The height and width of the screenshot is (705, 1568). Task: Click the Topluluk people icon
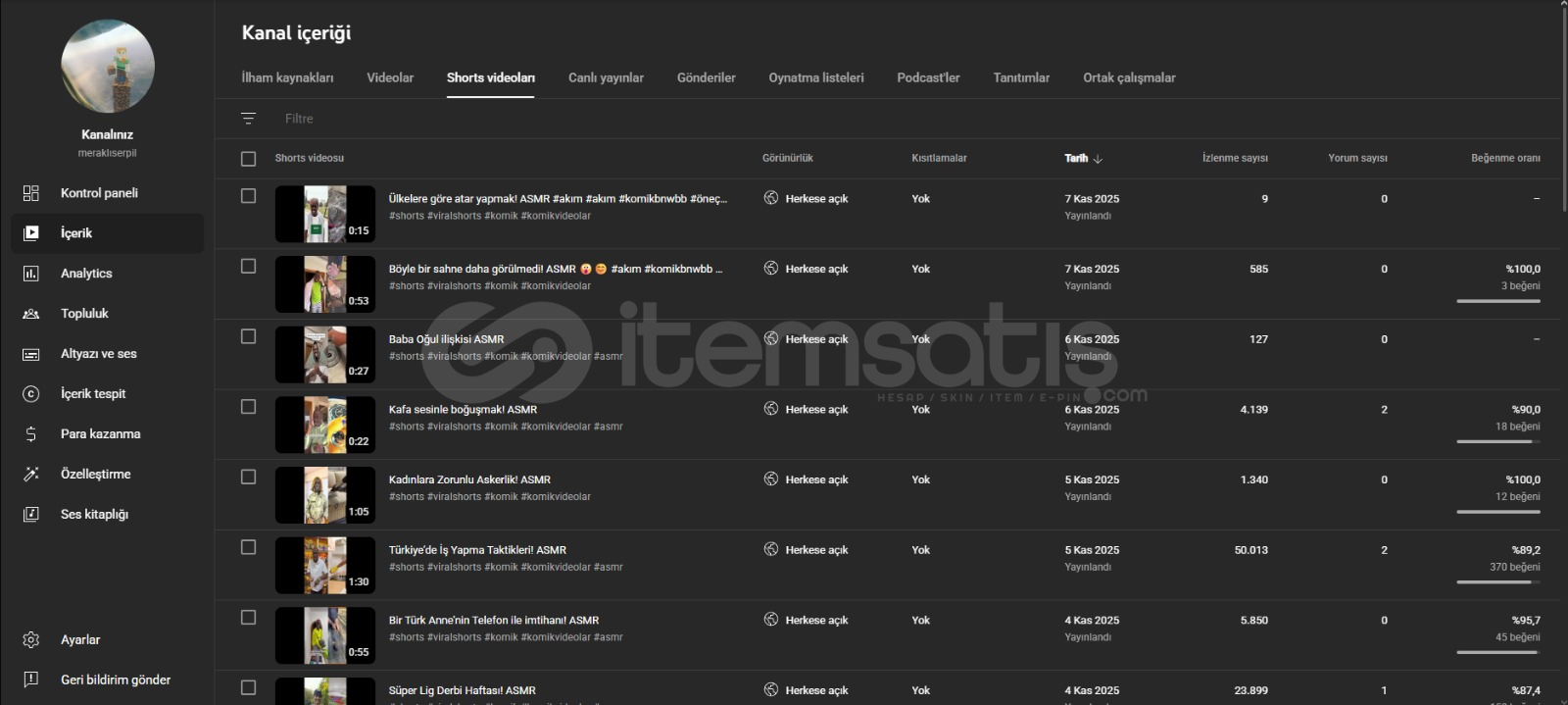[31, 314]
